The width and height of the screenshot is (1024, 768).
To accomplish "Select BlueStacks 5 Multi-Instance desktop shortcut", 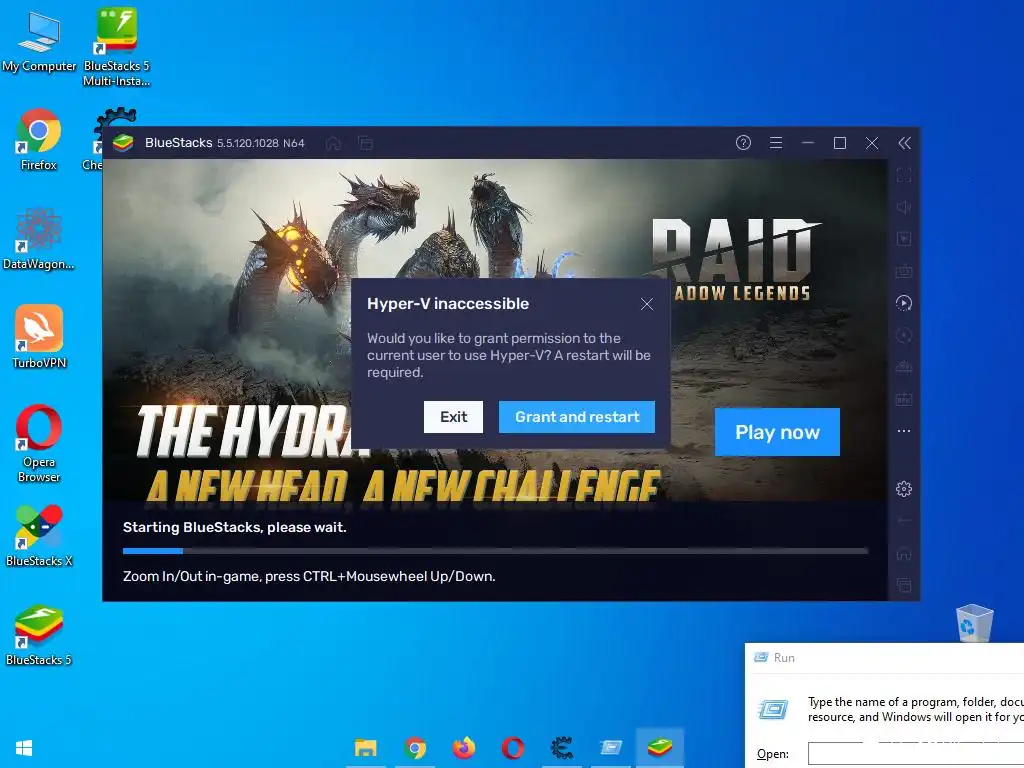I will tap(116, 47).
